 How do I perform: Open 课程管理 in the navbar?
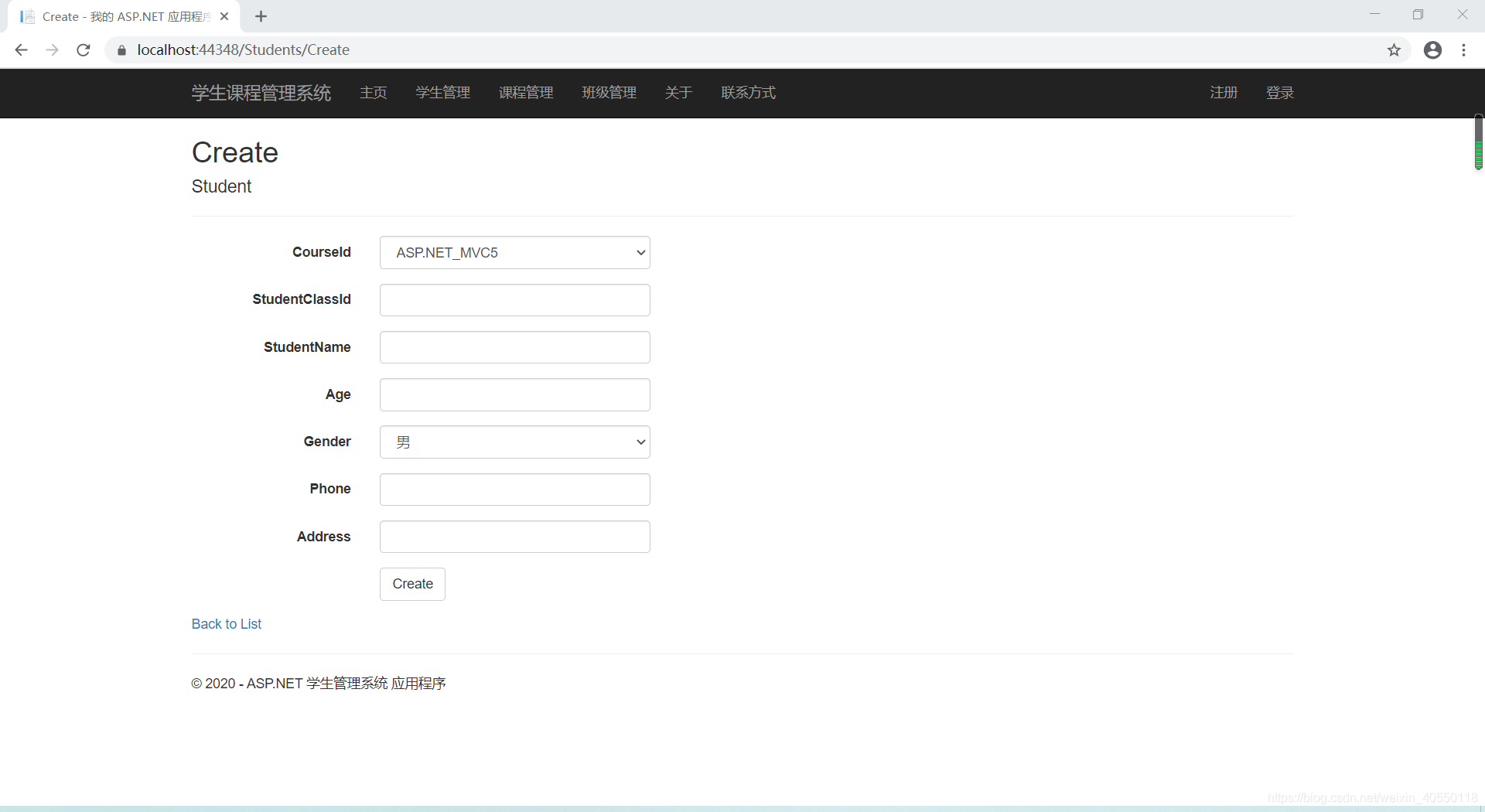coord(526,93)
